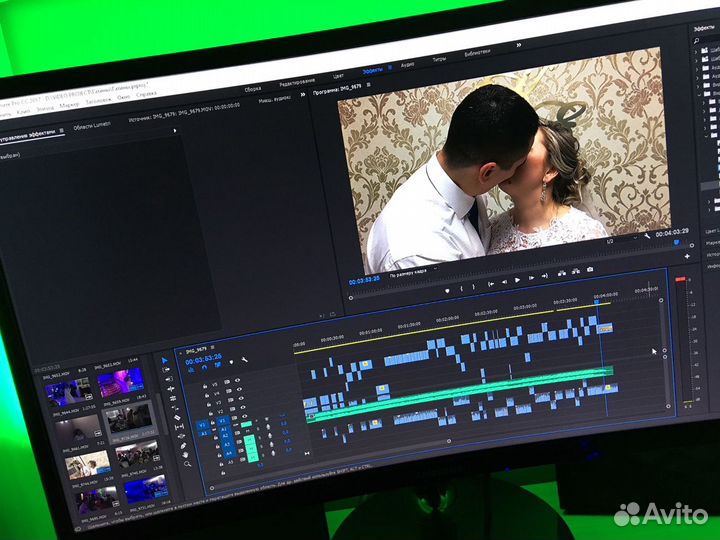Toggle A1 source patching button
The width and height of the screenshot is (720, 540).
[x=204, y=433]
